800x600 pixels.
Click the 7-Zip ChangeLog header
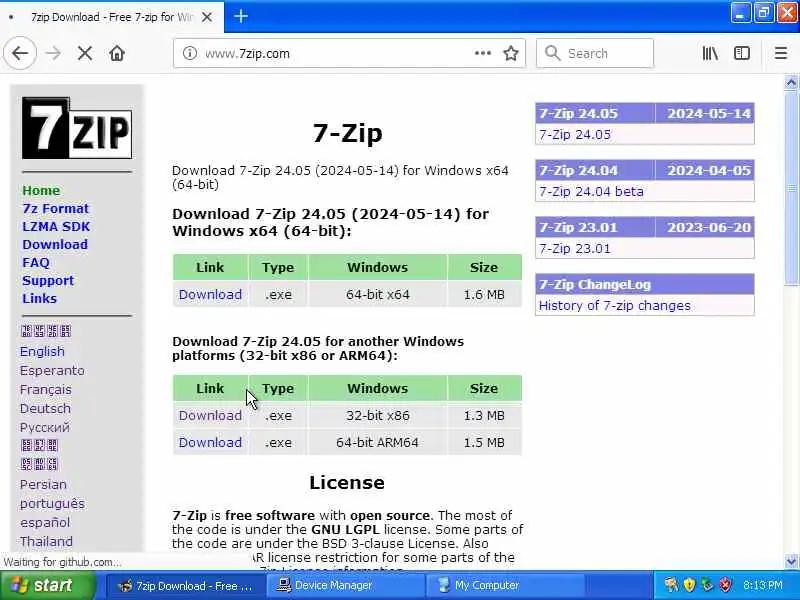pyautogui.click(x=645, y=284)
